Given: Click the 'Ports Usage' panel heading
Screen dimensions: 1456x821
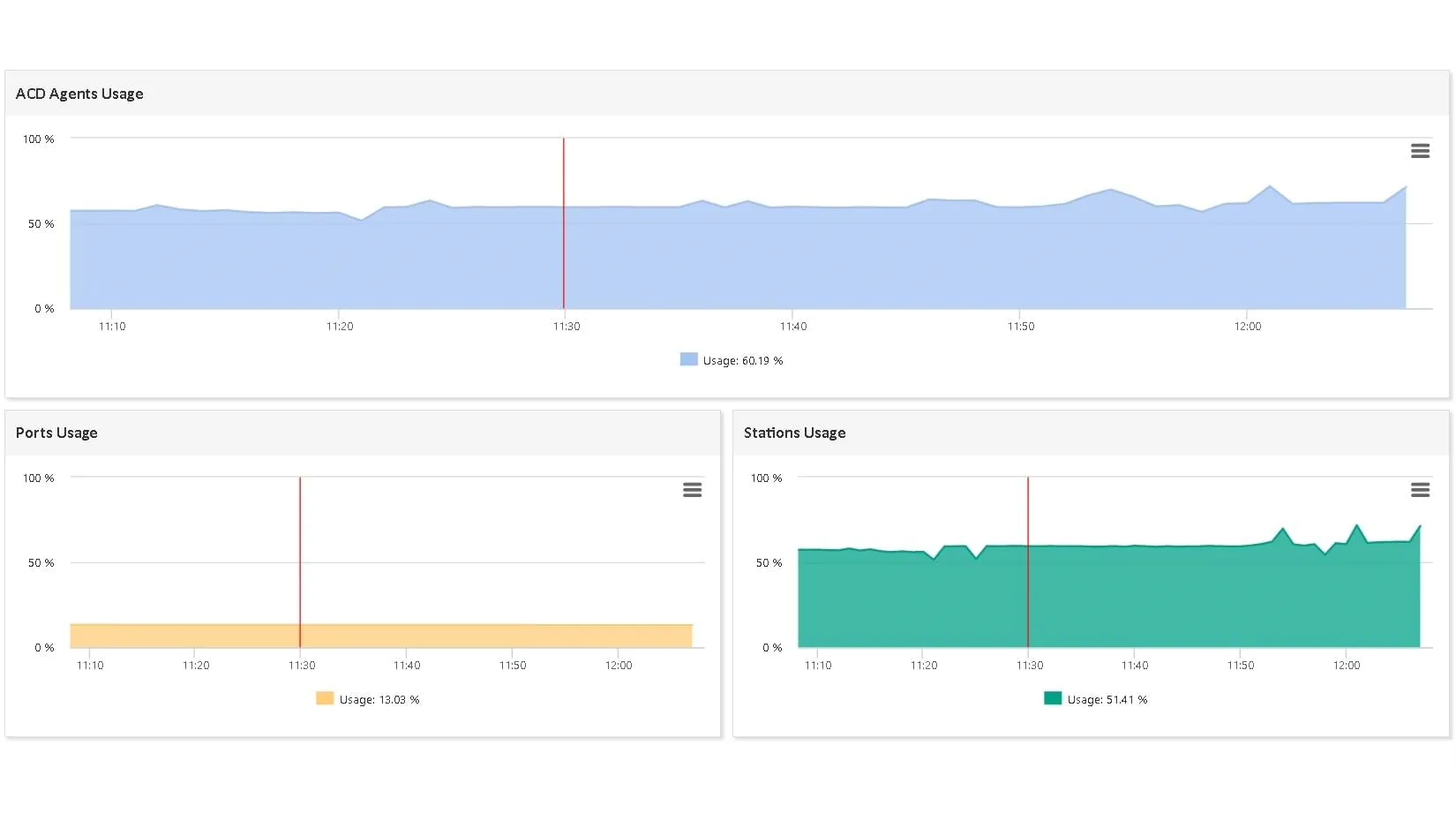Looking at the screenshot, I should (56, 433).
